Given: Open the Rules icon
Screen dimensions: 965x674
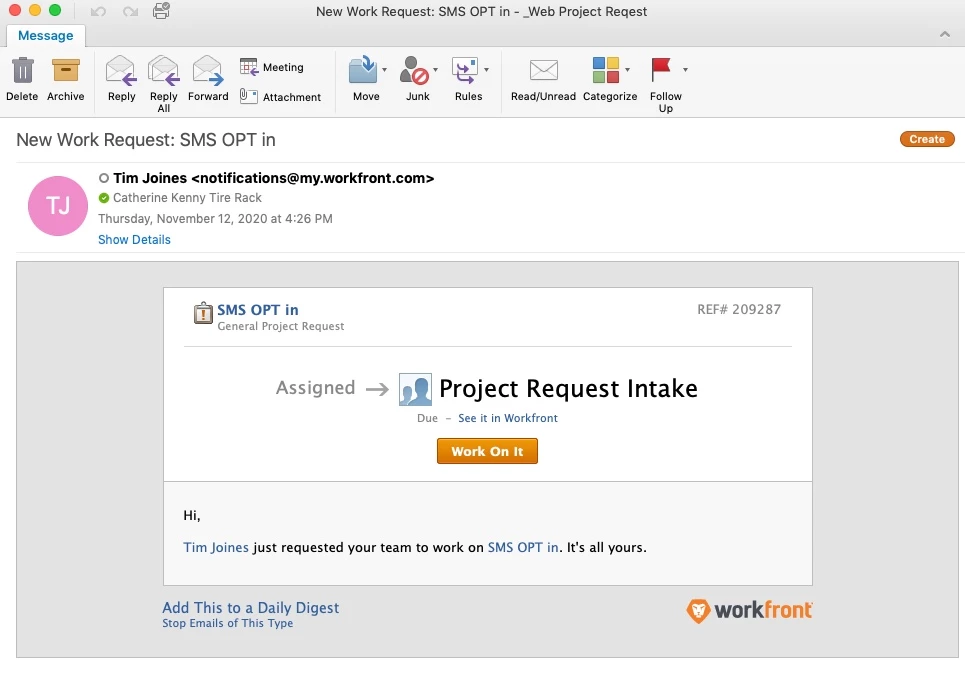Looking at the screenshot, I should tap(465, 70).
